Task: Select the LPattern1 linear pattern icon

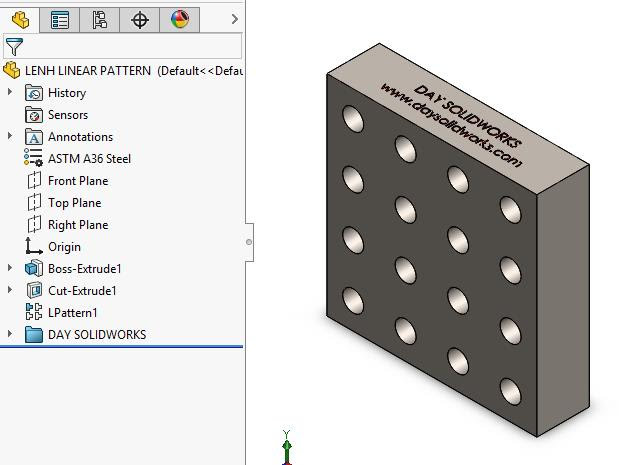Action: (34, 311)
